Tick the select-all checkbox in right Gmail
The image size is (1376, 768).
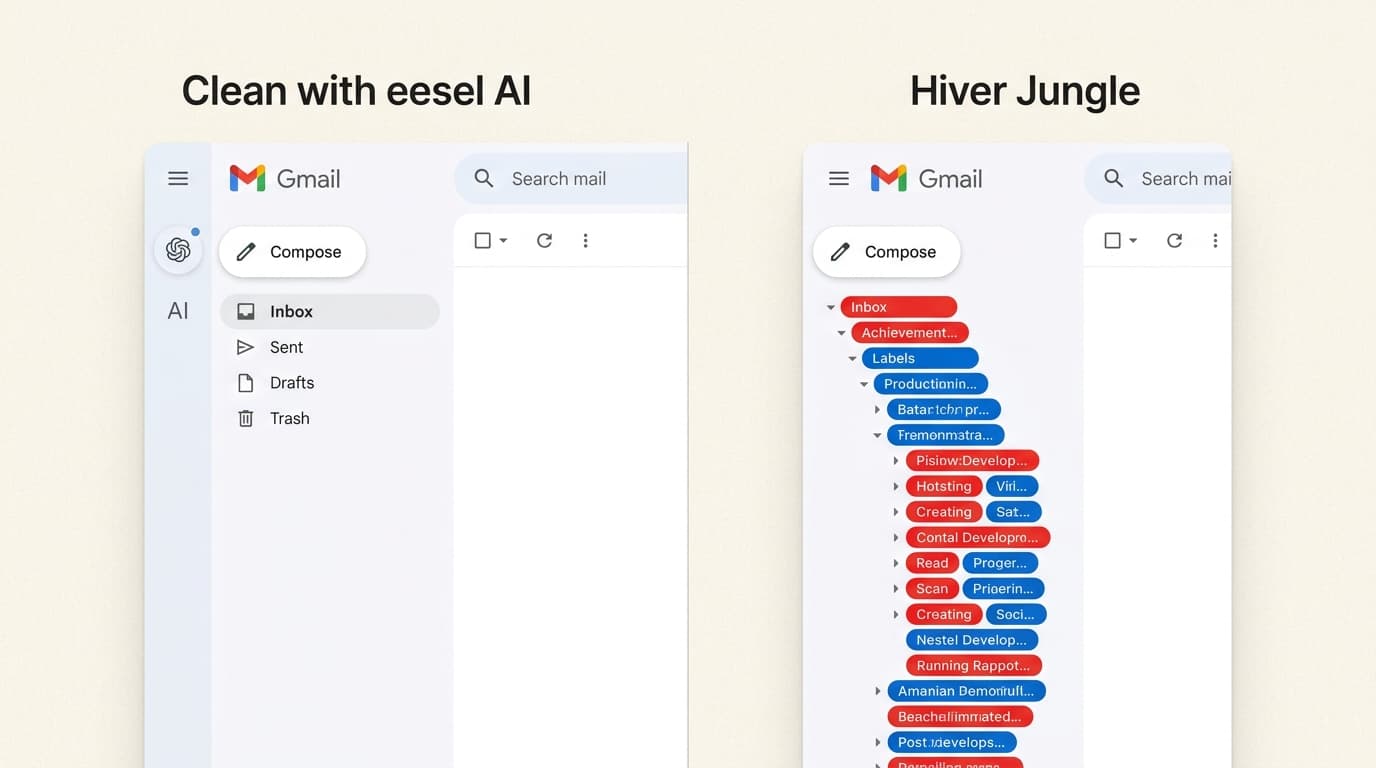(x=1112, y=240)
